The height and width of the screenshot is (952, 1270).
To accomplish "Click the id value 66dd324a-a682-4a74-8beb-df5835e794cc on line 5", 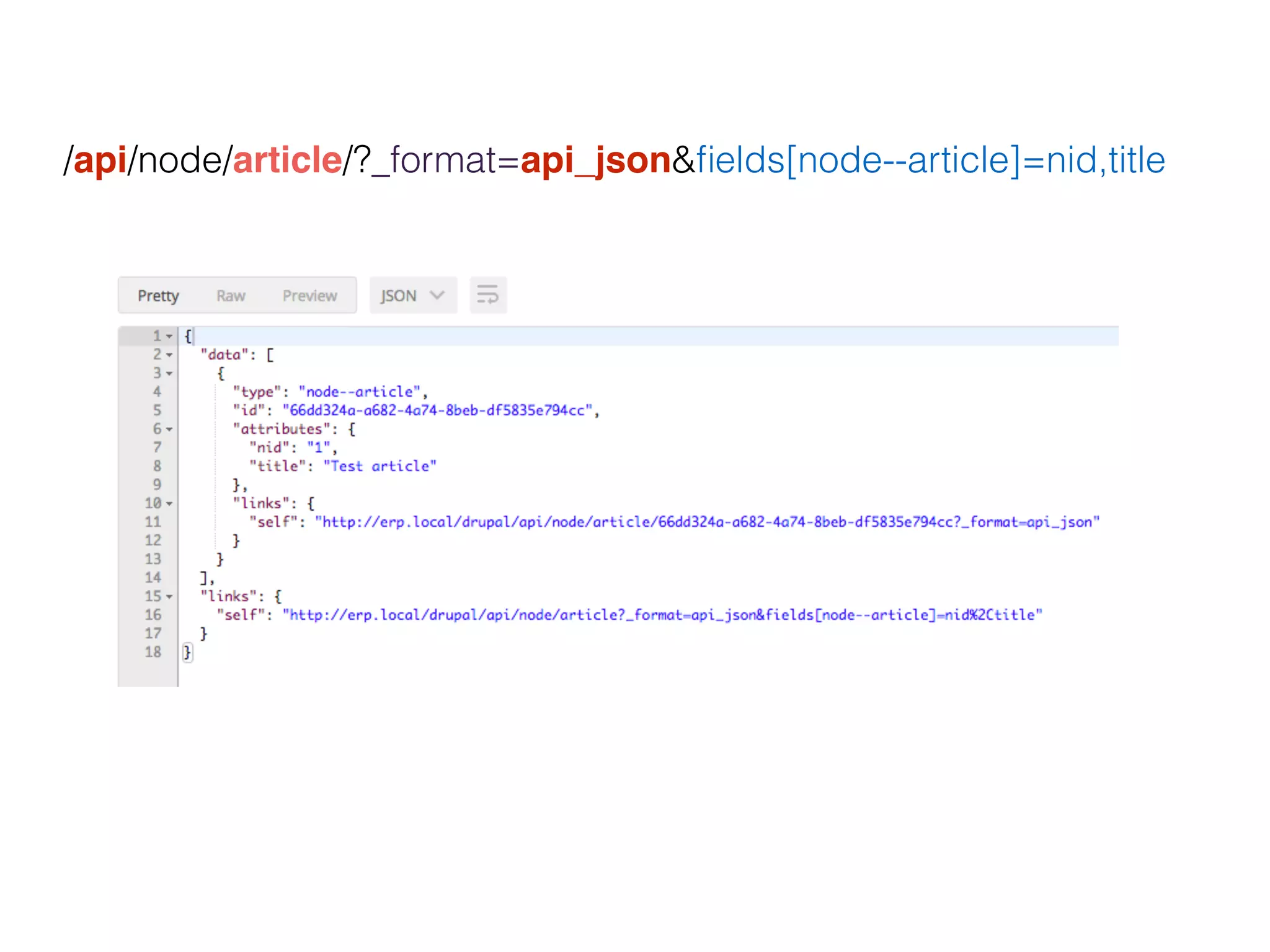I will (437, 410).
